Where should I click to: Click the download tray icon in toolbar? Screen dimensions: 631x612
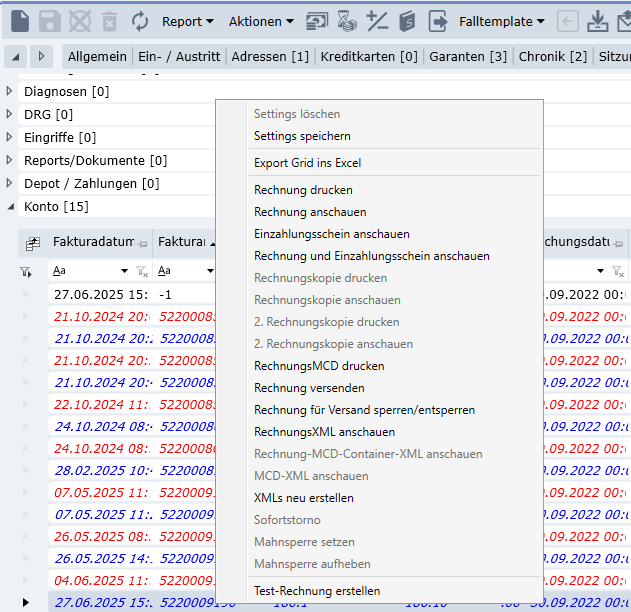597,21
